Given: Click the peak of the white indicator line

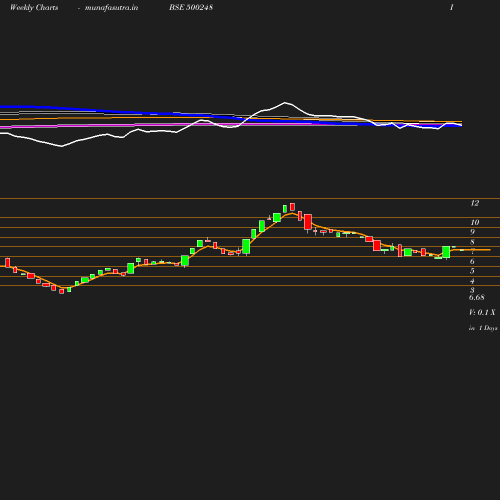Looking at the screenshot, I should pyautogui.click(x=285, y=103).
